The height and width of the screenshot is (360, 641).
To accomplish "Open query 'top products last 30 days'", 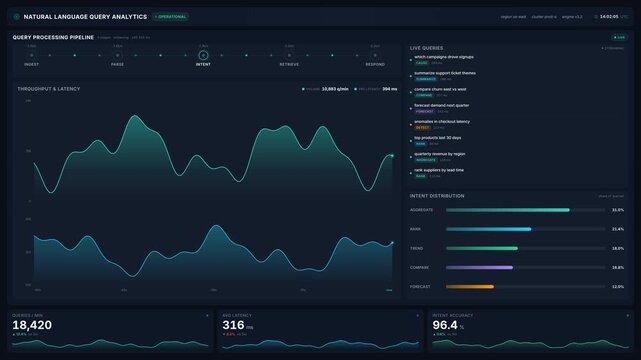I will [x=437, y=138].
